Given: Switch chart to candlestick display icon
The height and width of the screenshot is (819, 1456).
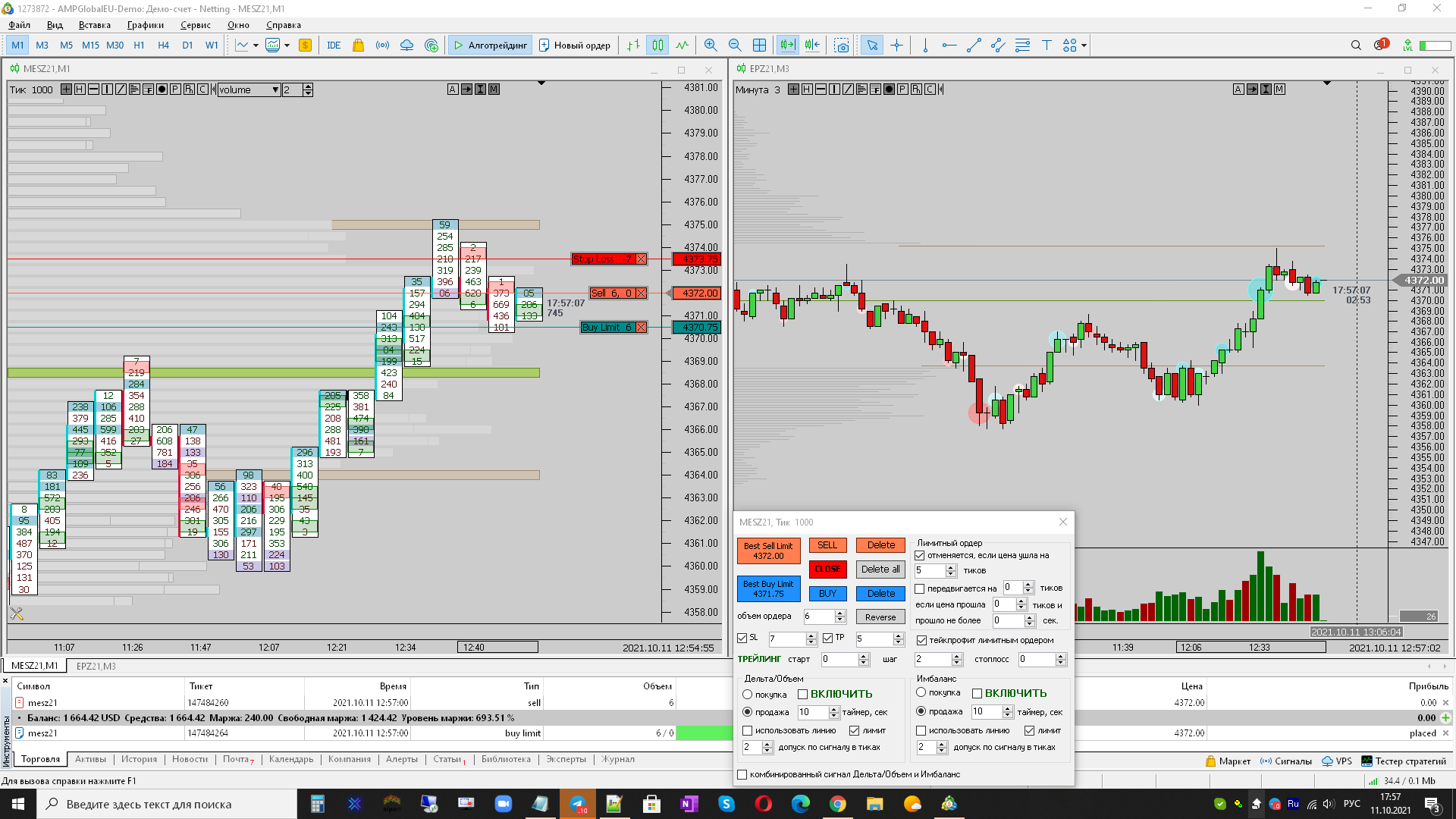Looking at the screenshot, I should [657, 45].
